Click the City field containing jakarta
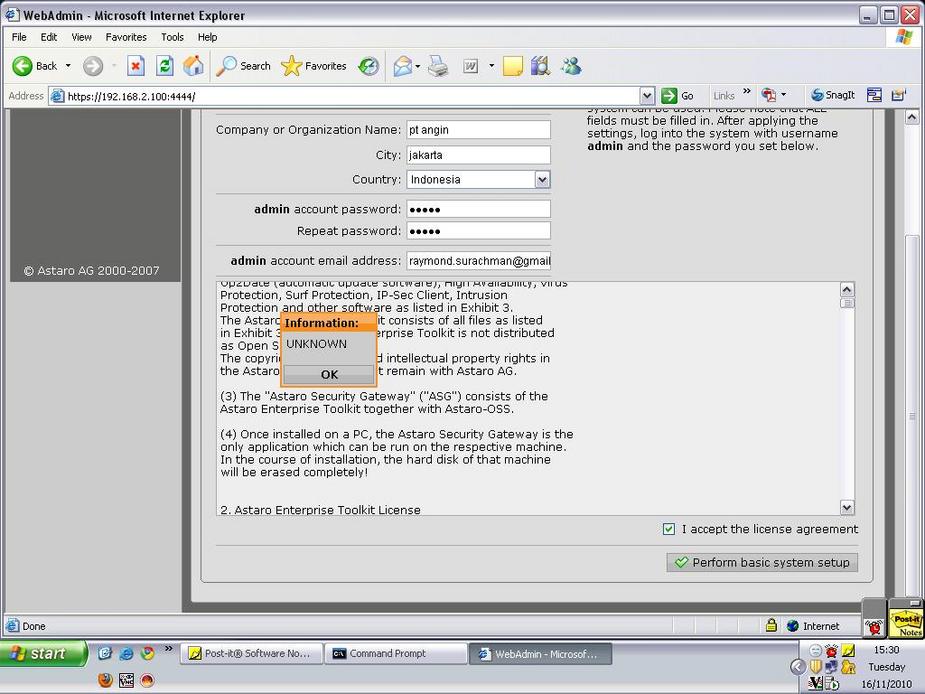Screen dimensions: 925x694 click(x=478, y=155)
